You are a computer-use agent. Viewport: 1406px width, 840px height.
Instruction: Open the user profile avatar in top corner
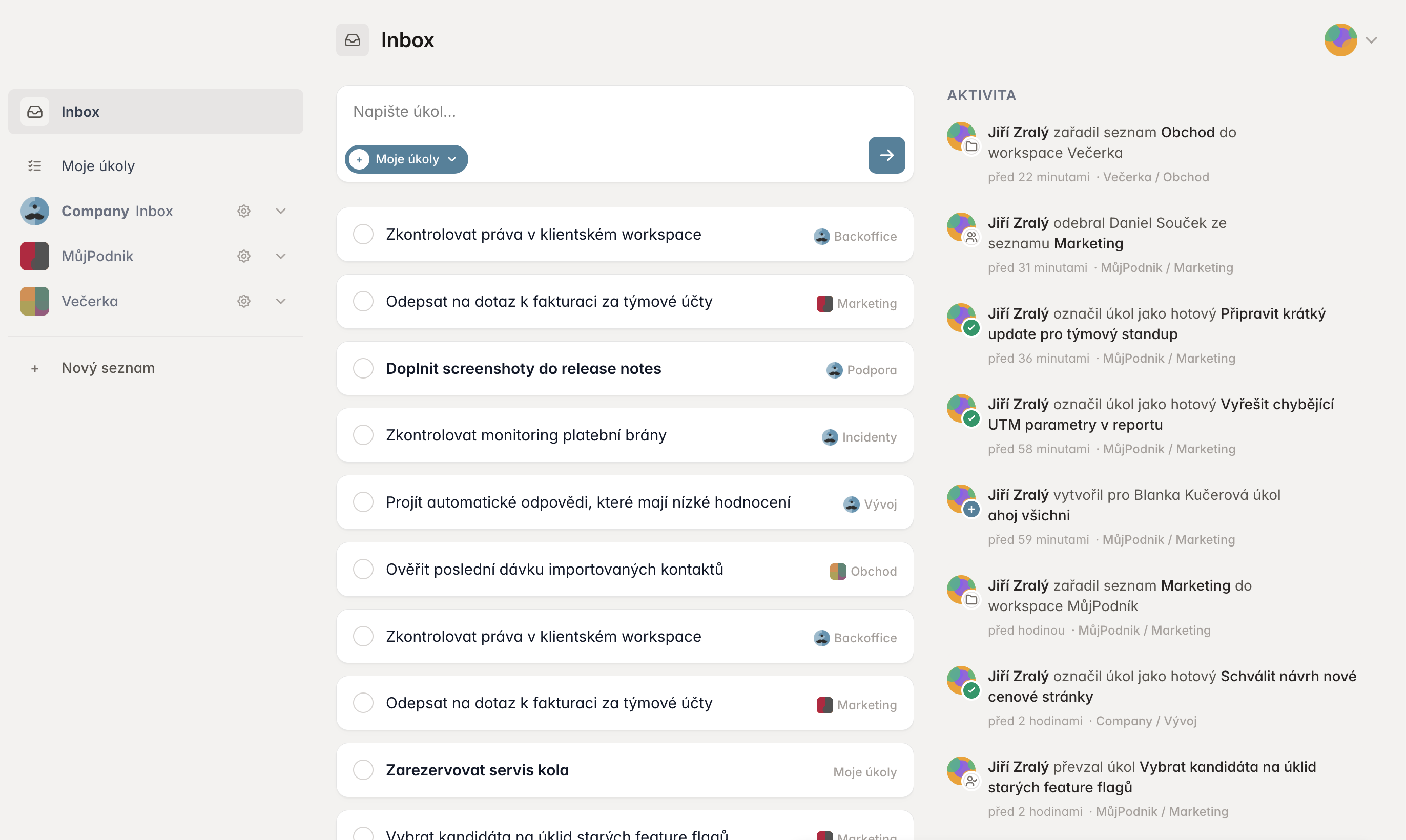(x=1340, y=40)
